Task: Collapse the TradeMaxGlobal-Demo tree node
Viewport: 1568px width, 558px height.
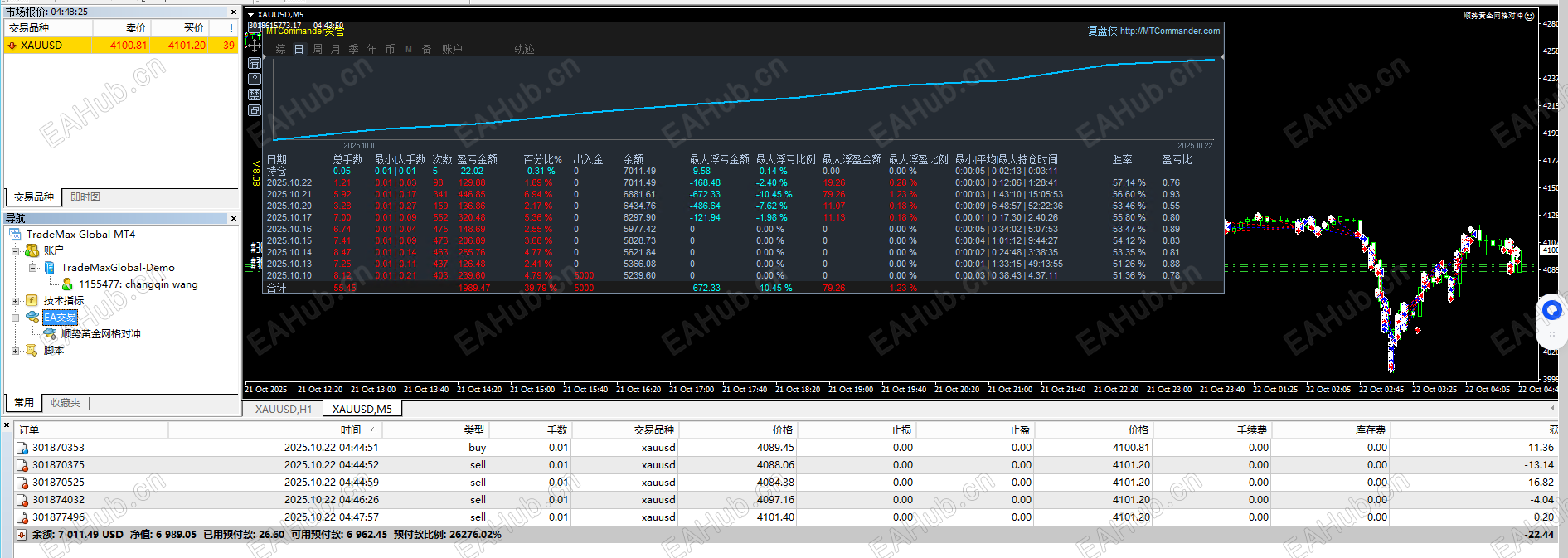Action: (32, 267)
